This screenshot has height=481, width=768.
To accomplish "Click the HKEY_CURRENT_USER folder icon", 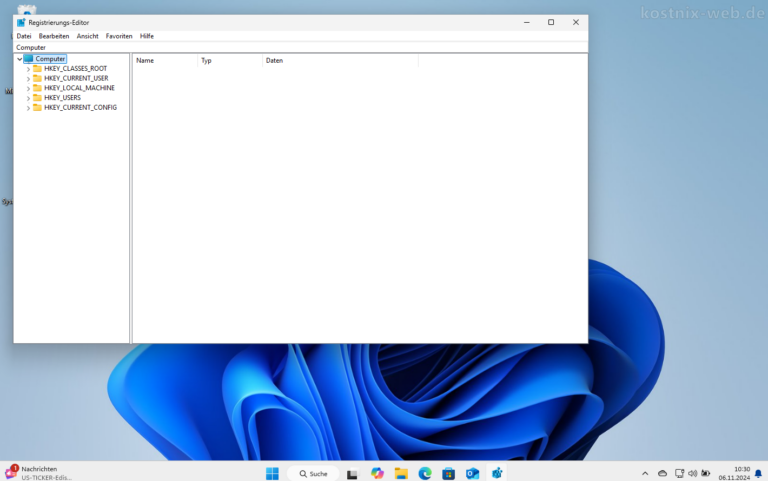I will pos(37,78).
